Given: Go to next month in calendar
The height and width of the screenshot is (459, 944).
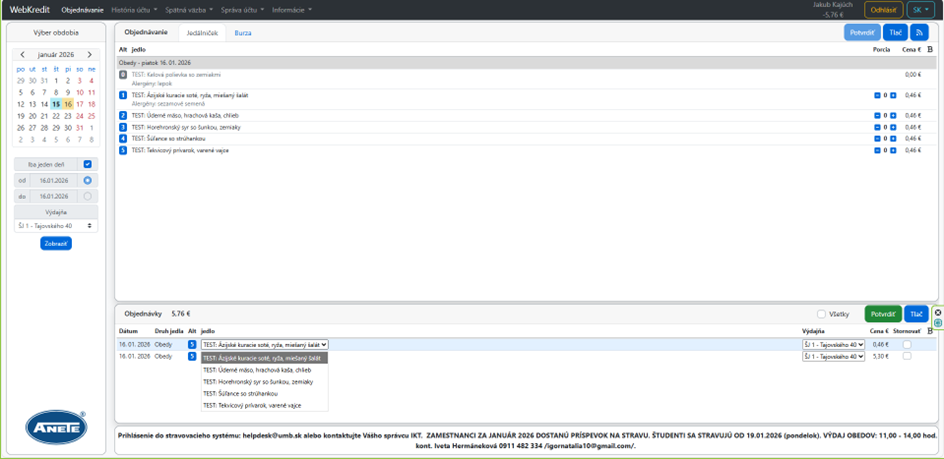Looking at the screenshot, I should pyautogui.click(x=90, y=55).
